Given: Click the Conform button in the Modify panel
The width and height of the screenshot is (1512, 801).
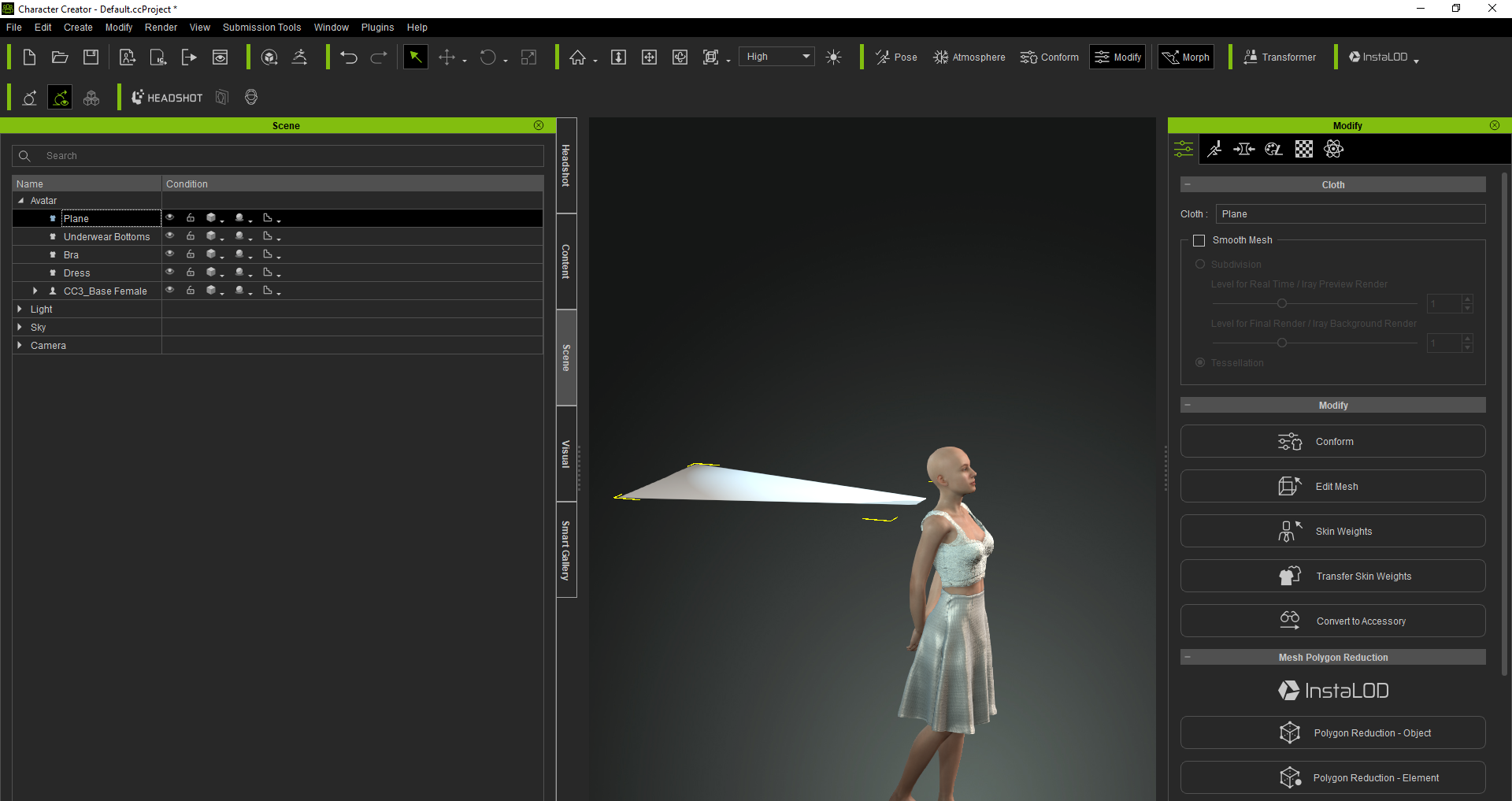Looking at the screenshot, I should pos(1332,442).
